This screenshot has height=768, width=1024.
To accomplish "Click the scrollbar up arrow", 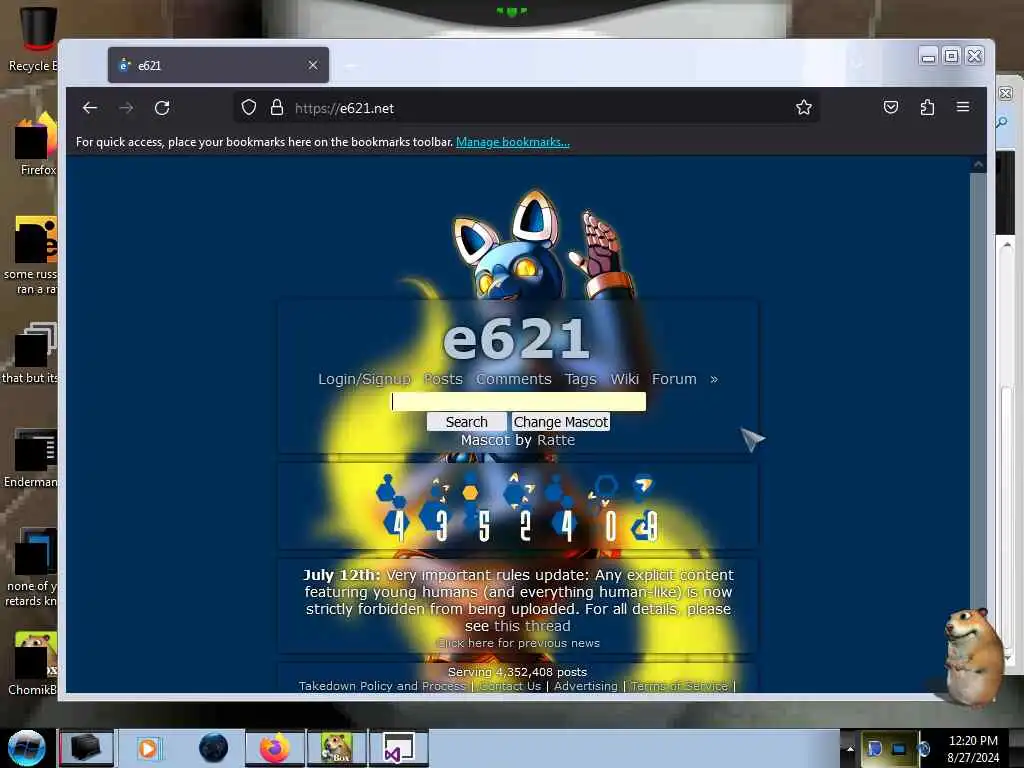I will click(978, 165).
